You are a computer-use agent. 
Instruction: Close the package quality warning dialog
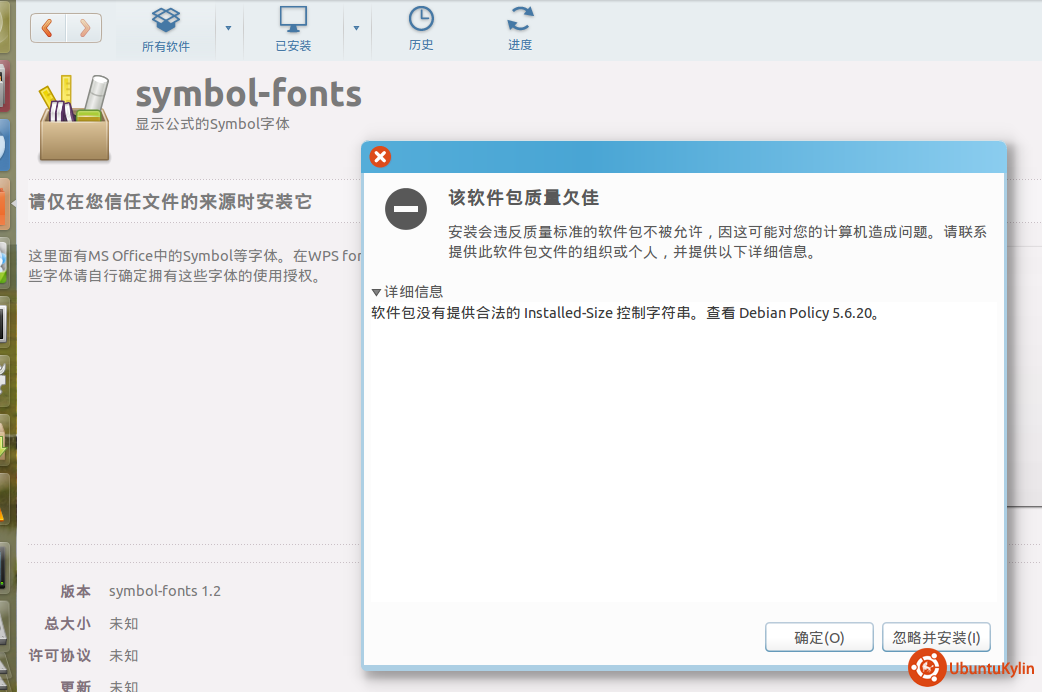380,157
